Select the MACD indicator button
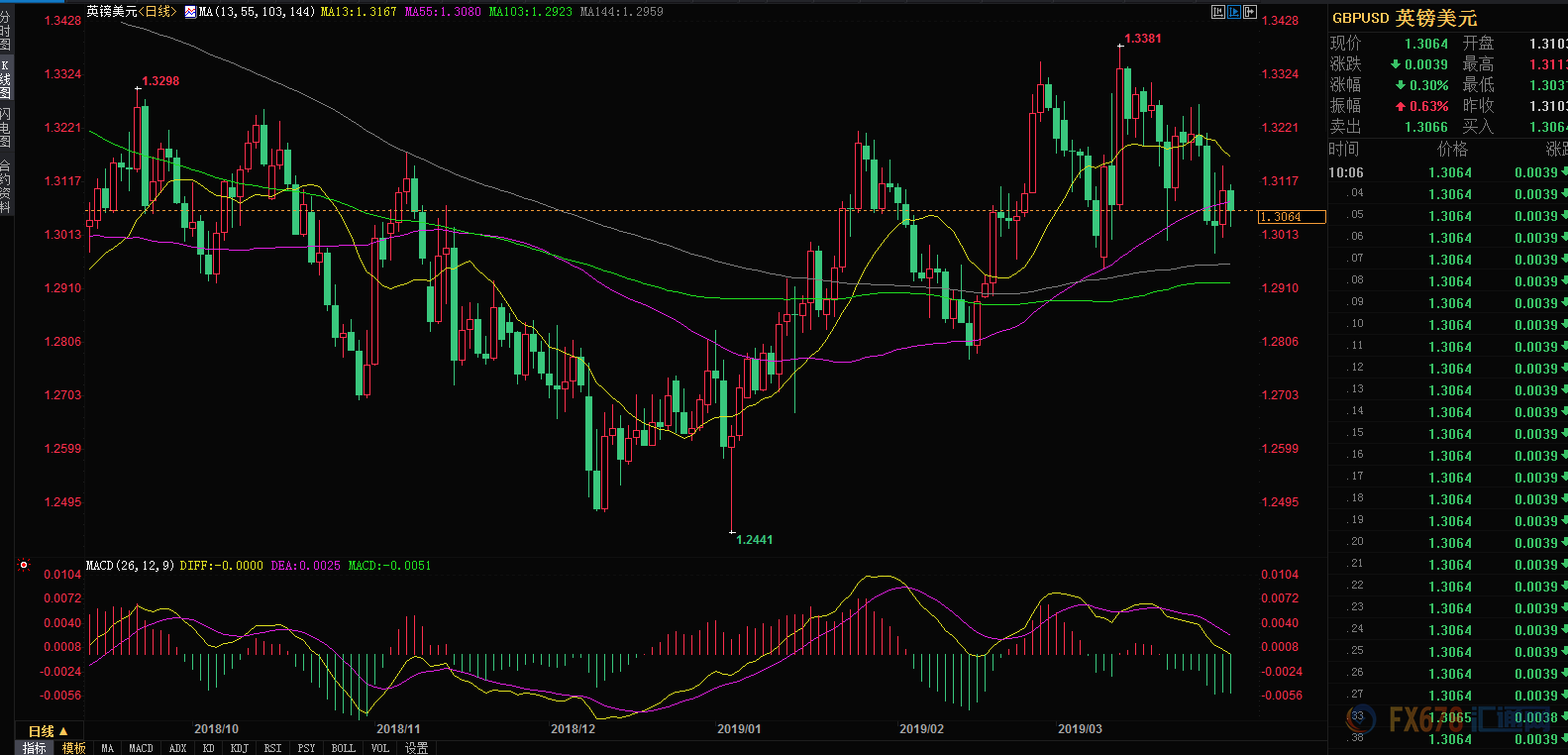The image size is (1568, 755). [141, 748]
